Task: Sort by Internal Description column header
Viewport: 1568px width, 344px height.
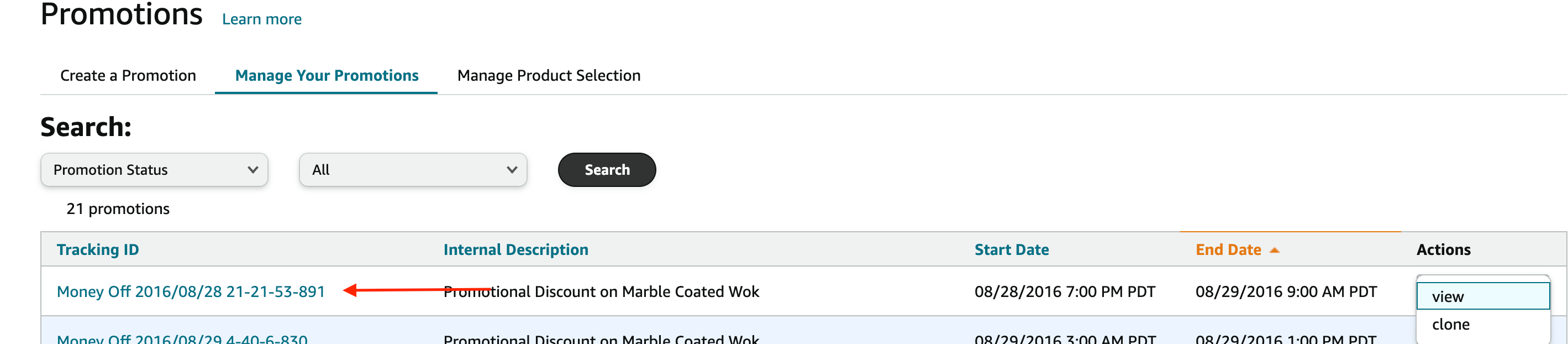Action: click(x=515, y=249)
